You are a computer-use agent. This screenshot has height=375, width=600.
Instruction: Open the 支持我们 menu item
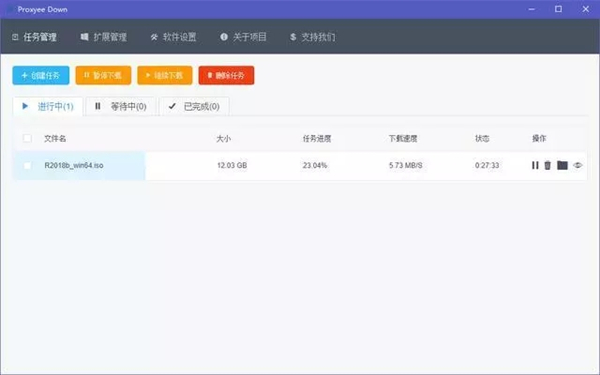tap(313, 37)
